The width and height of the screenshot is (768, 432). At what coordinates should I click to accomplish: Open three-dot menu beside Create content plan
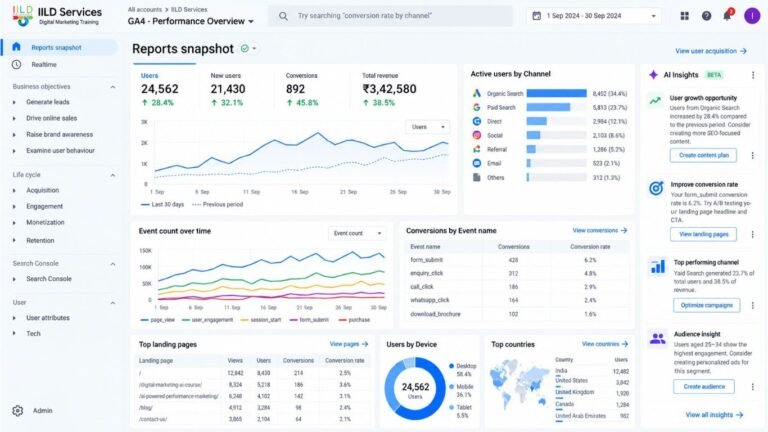(x=753, y=155)
